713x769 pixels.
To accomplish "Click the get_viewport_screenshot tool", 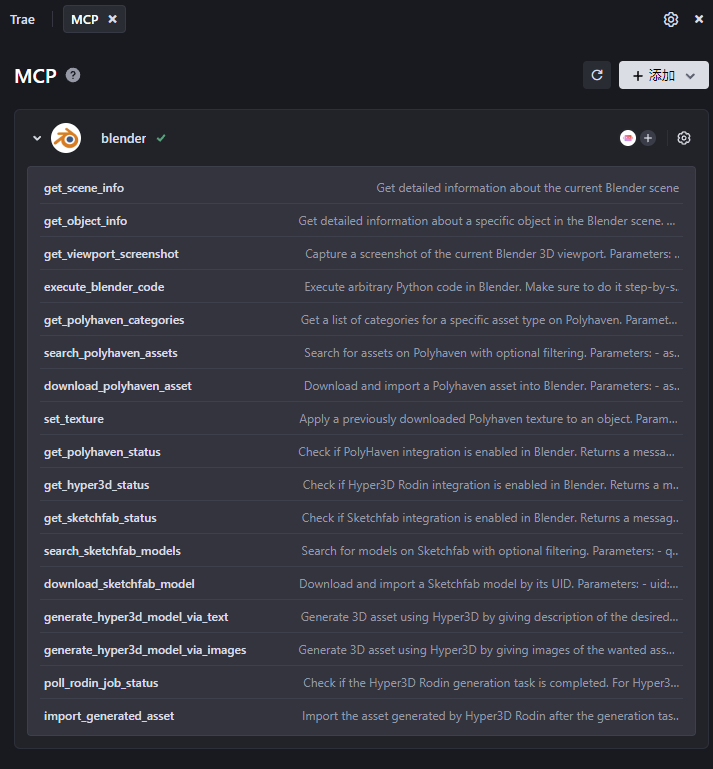I will click(x=111, y=254).
